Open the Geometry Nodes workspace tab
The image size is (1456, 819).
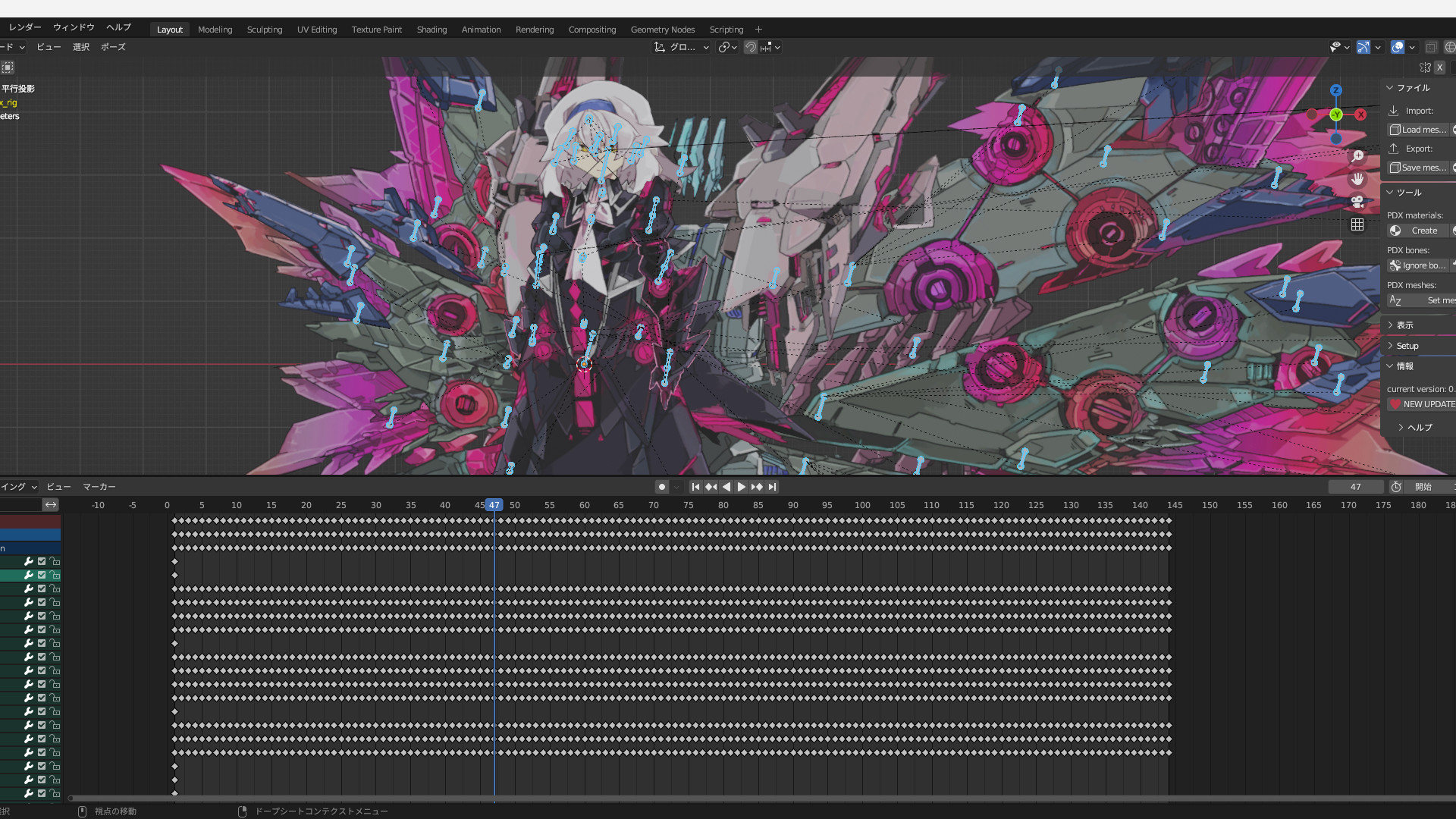pos(663,30)
